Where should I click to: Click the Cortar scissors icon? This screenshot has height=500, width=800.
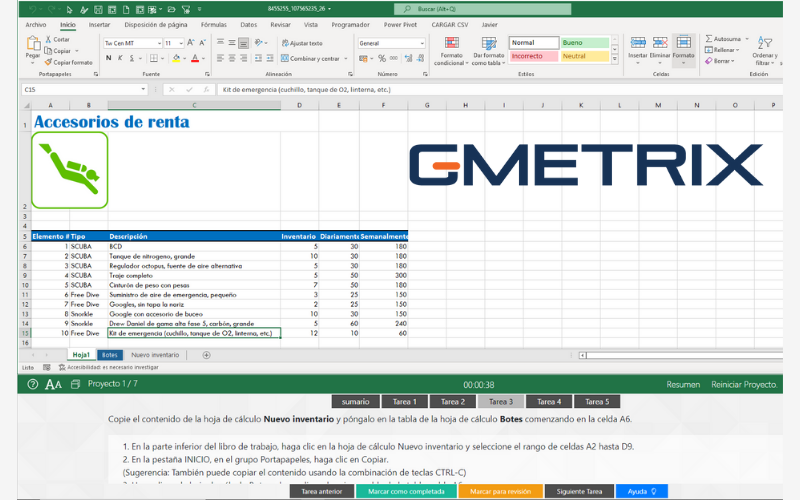(x=48, y=39)
